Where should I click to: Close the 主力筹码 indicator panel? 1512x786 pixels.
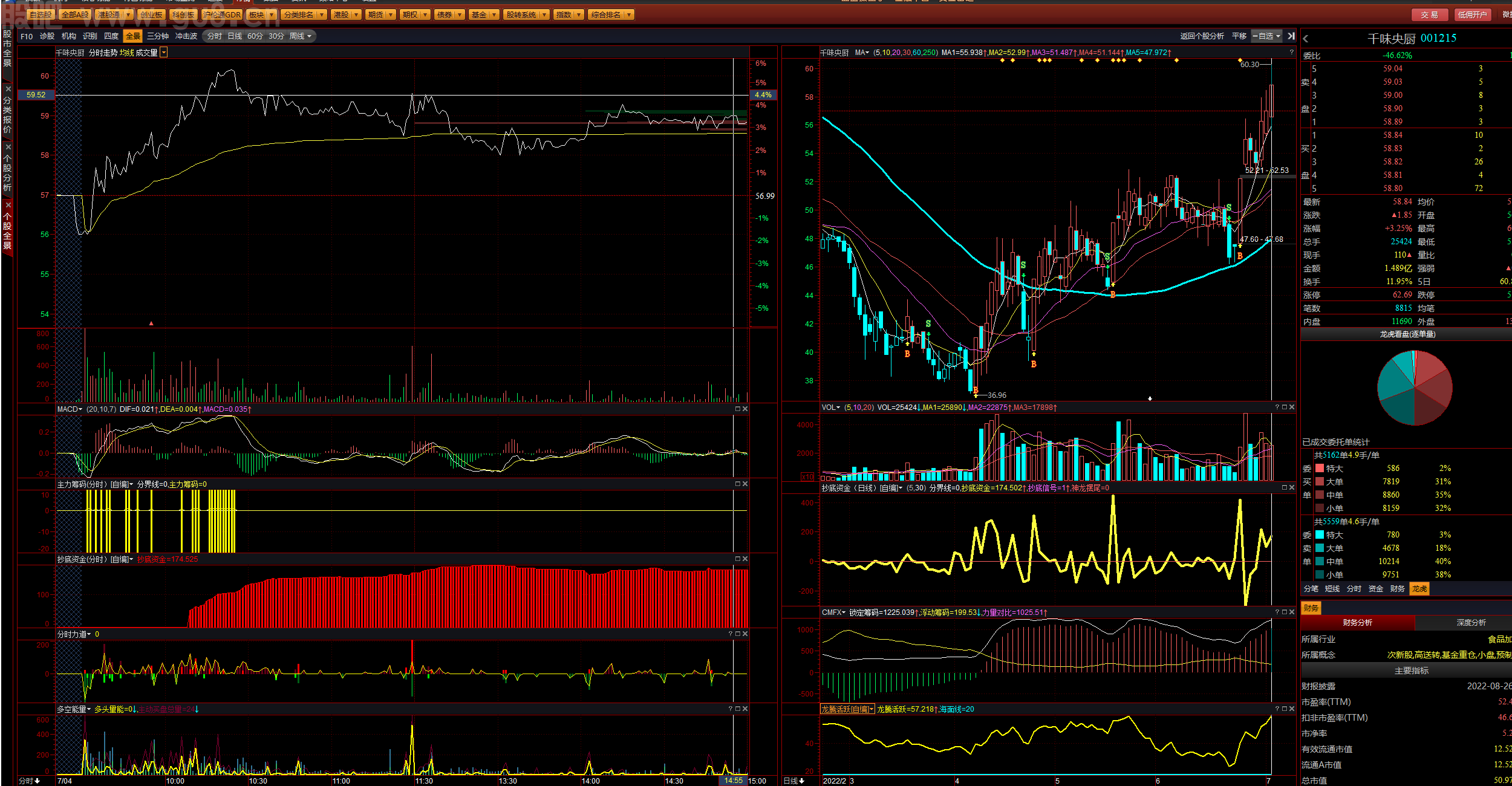pyautogui.click(x=745, y=484)
